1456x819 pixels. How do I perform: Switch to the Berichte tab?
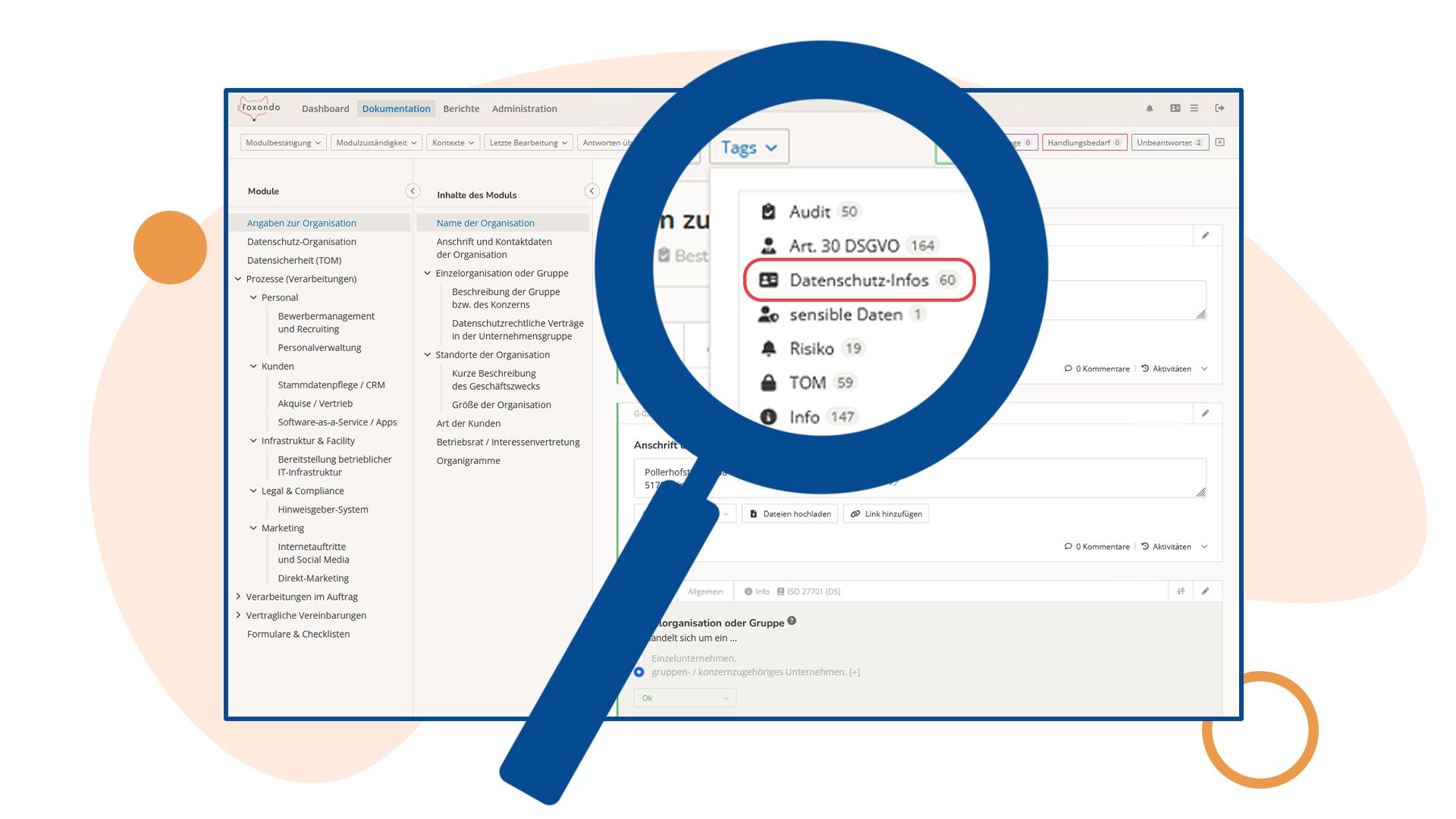[x=461, y=108]
